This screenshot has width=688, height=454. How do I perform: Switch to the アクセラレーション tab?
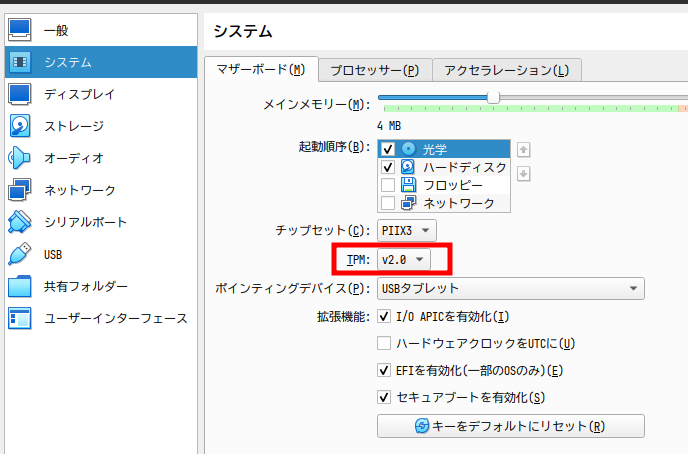pos(506,70)
